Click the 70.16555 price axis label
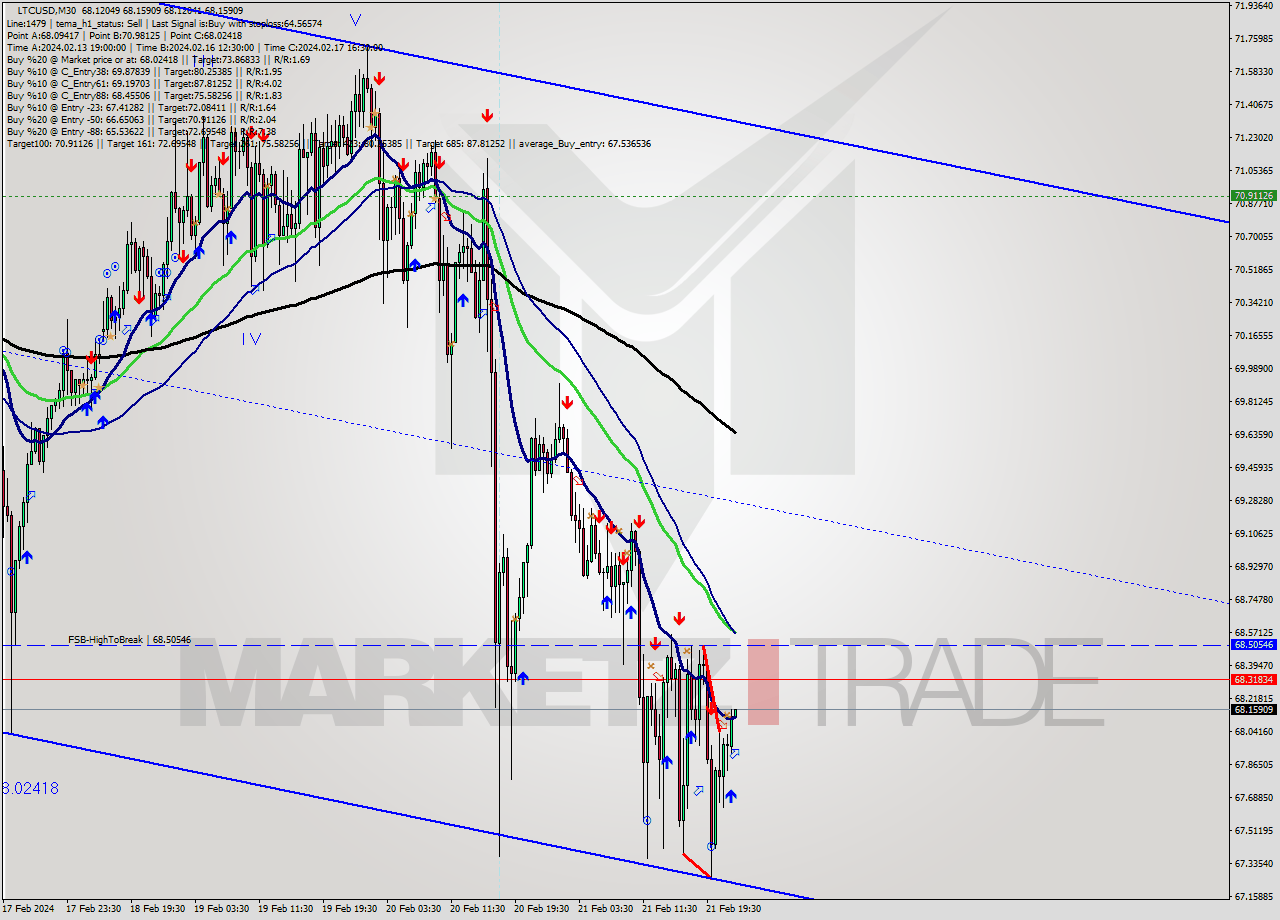Screen dimensions: 1280x920 pyautogui.click(x=1254, y=335)
